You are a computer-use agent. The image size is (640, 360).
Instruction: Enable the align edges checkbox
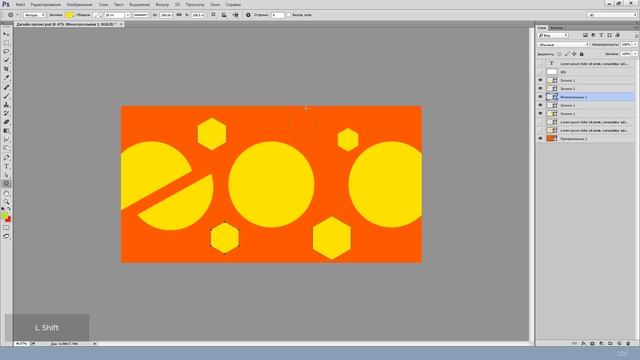(x=289, y=15)
